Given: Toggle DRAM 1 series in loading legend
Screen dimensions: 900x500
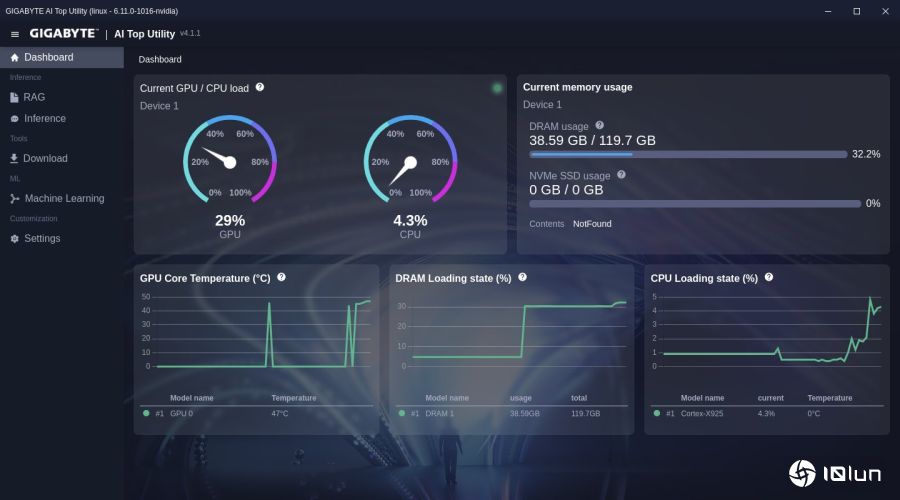Looking at the screenshot, I should [401, 413].
